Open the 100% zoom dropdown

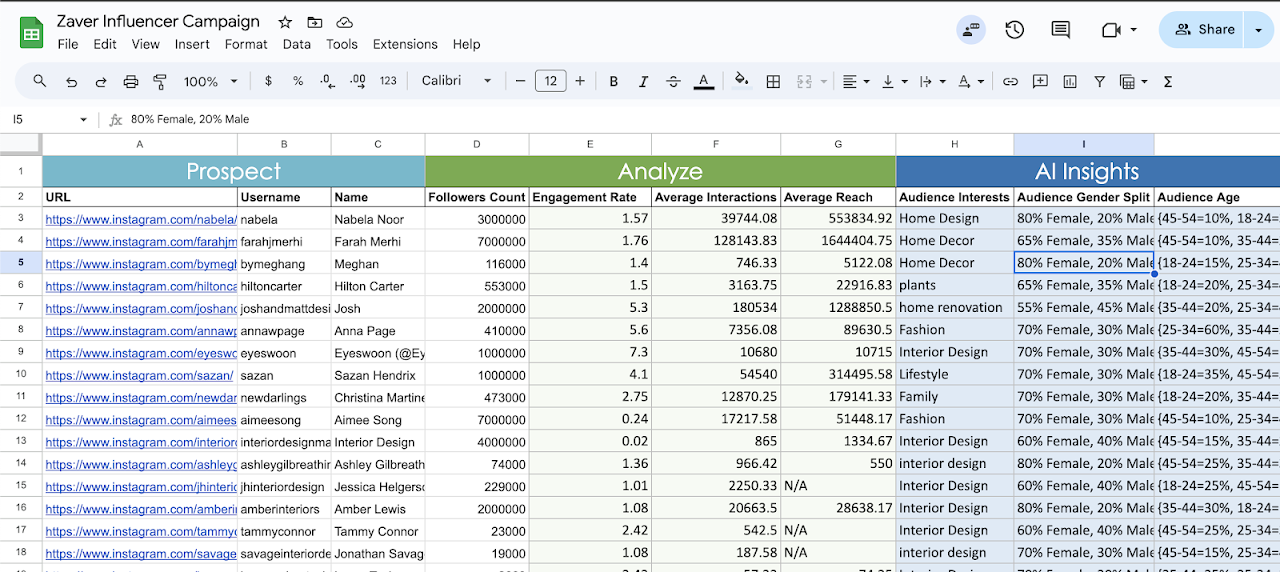pos(210,81)
